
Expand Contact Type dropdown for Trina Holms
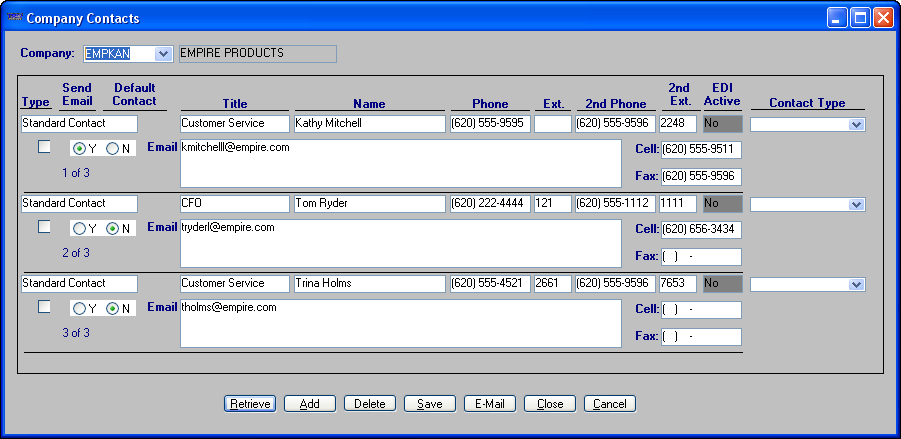[856, 285]
